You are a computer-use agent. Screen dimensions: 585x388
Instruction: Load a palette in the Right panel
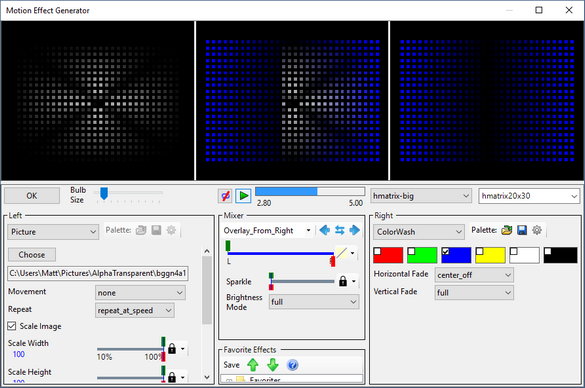click(507, 230)
